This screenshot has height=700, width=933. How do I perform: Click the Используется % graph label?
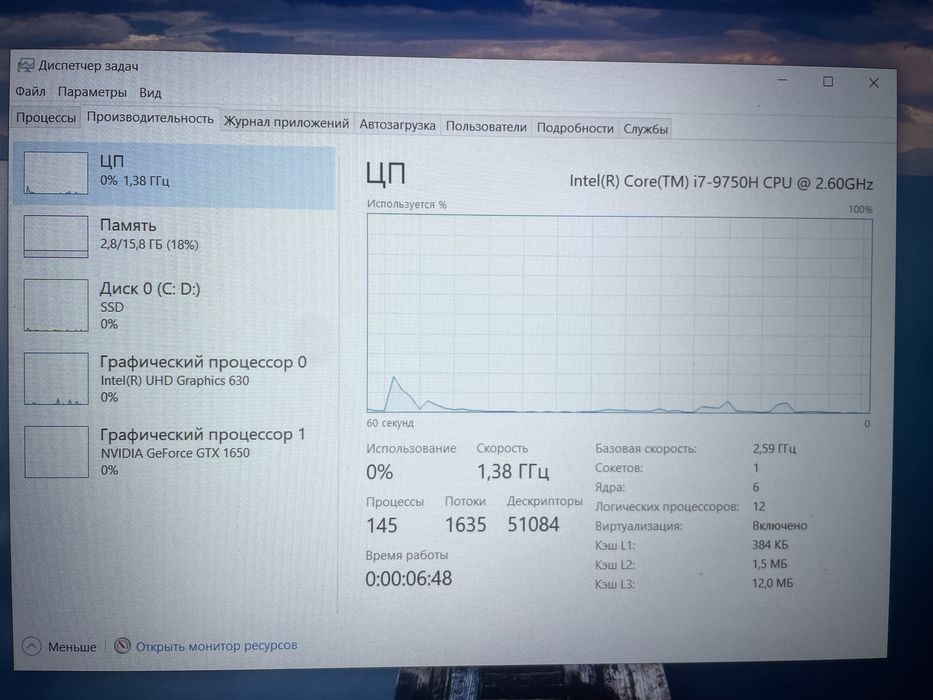click(x=406, y=204)
